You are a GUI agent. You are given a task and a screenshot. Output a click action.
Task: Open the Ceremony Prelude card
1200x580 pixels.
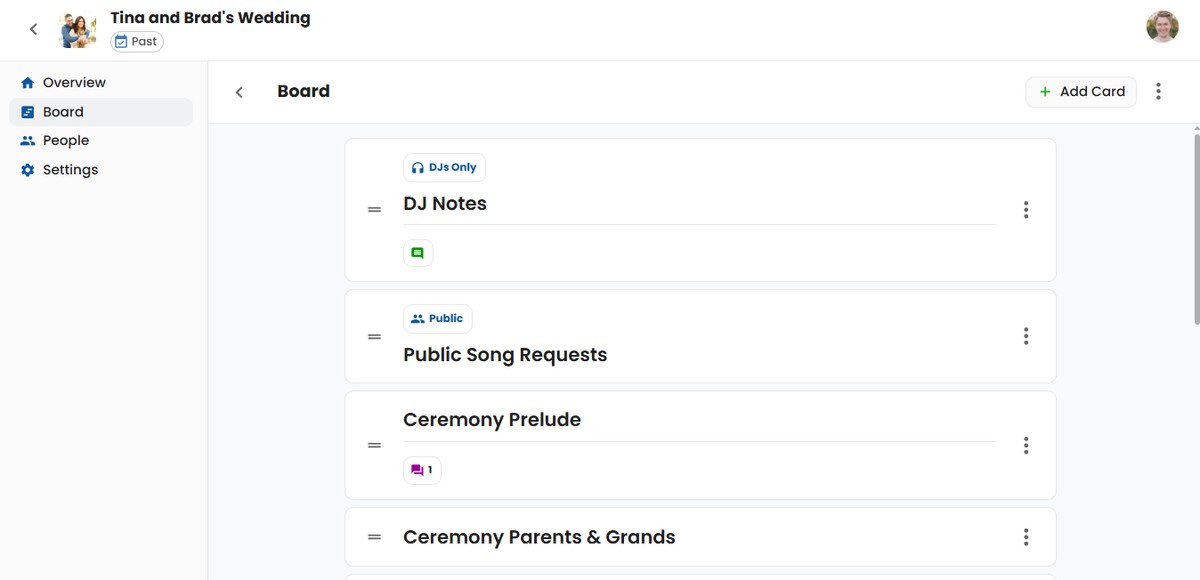pyautogui.click(x=492, y=420)
